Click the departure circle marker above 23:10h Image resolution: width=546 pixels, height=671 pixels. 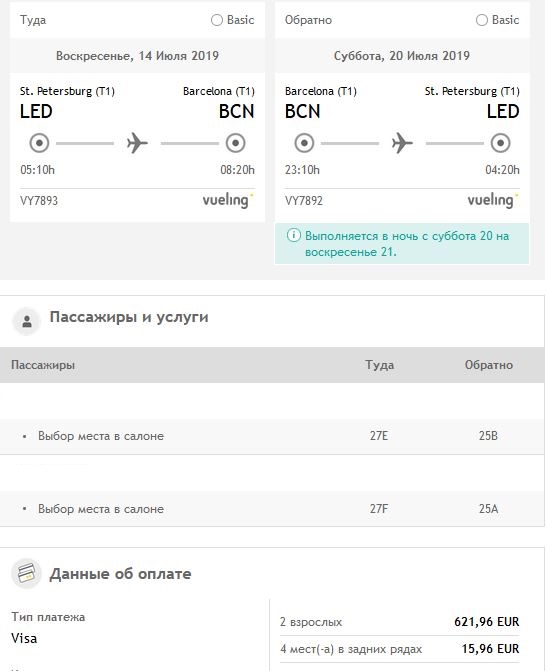pos(304,143)
